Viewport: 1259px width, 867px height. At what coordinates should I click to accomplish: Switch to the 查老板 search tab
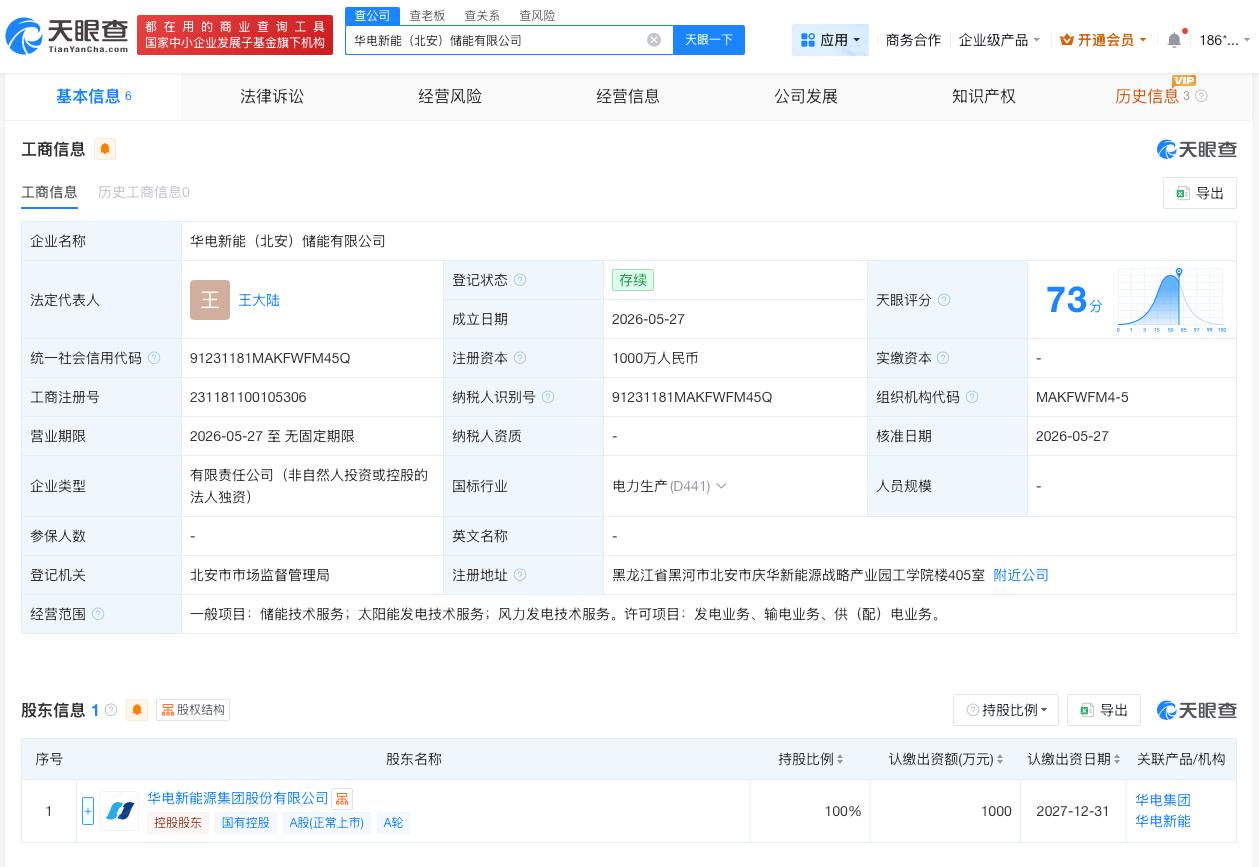coord(427,15)
